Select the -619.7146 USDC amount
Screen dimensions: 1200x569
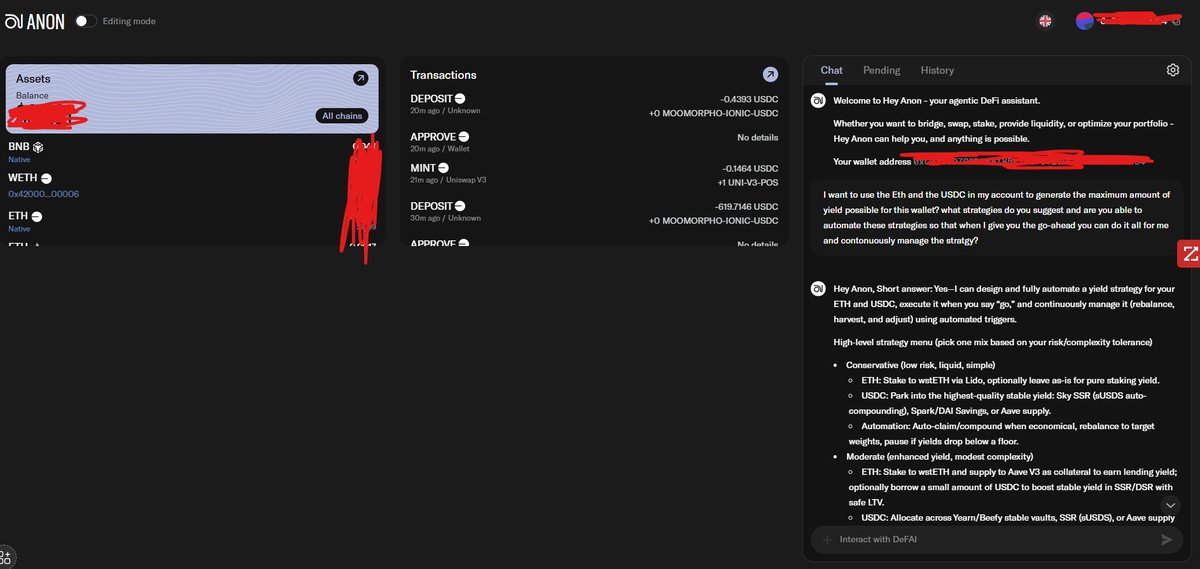pyautogui.click(x=745, y=206)
